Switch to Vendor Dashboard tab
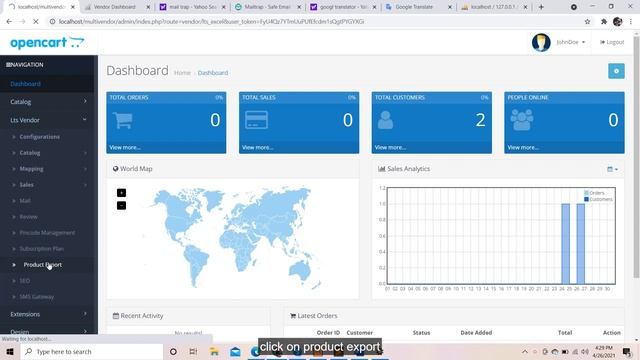 114,7
